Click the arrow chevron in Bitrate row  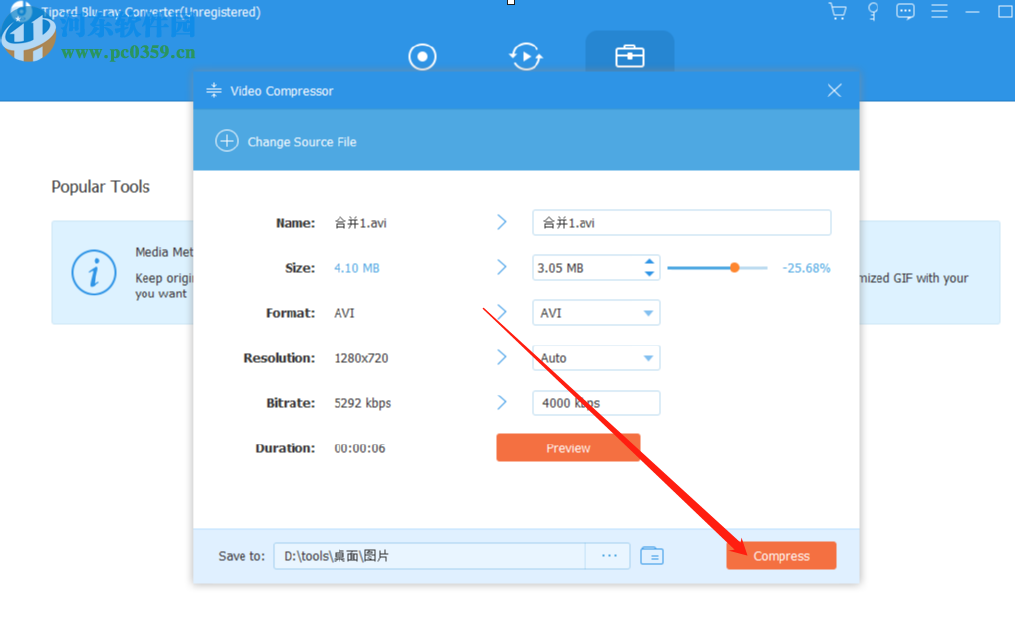tap(502, 403)
